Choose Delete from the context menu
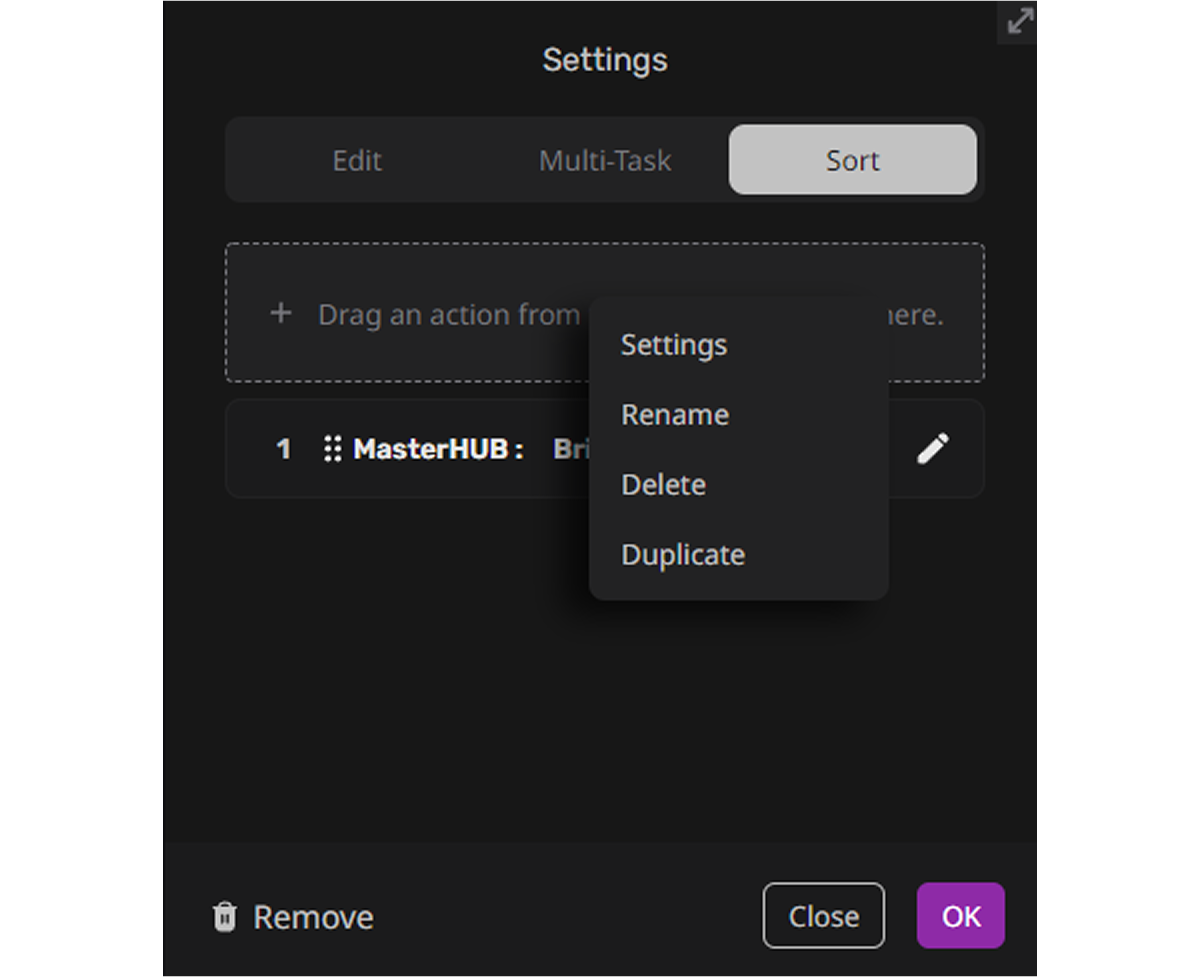 (x=664, y=485)
